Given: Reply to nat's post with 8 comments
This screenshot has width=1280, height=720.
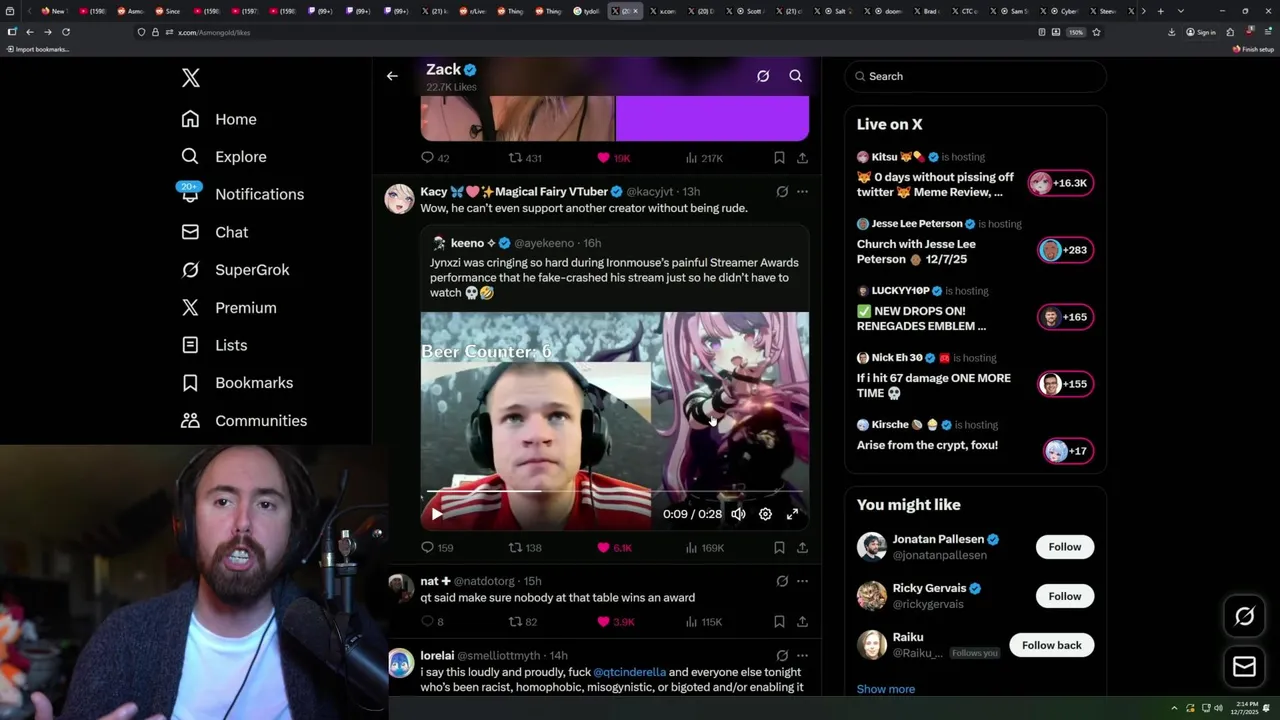Looking at the screenshot, I should [432, 622].
